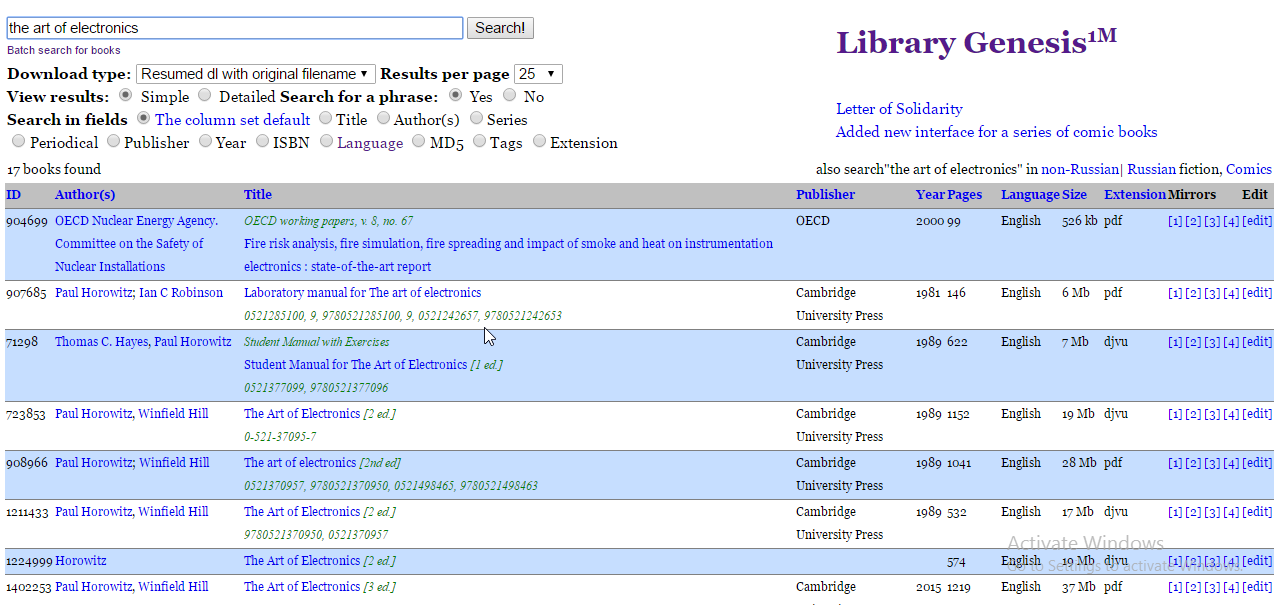Sort results by Size column

click(1074, 195)
